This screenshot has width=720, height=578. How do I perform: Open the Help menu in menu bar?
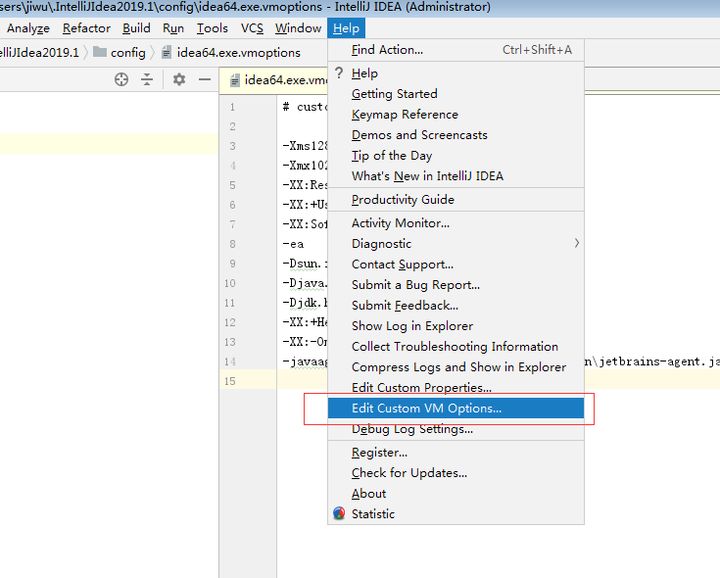tap(346, 28)
